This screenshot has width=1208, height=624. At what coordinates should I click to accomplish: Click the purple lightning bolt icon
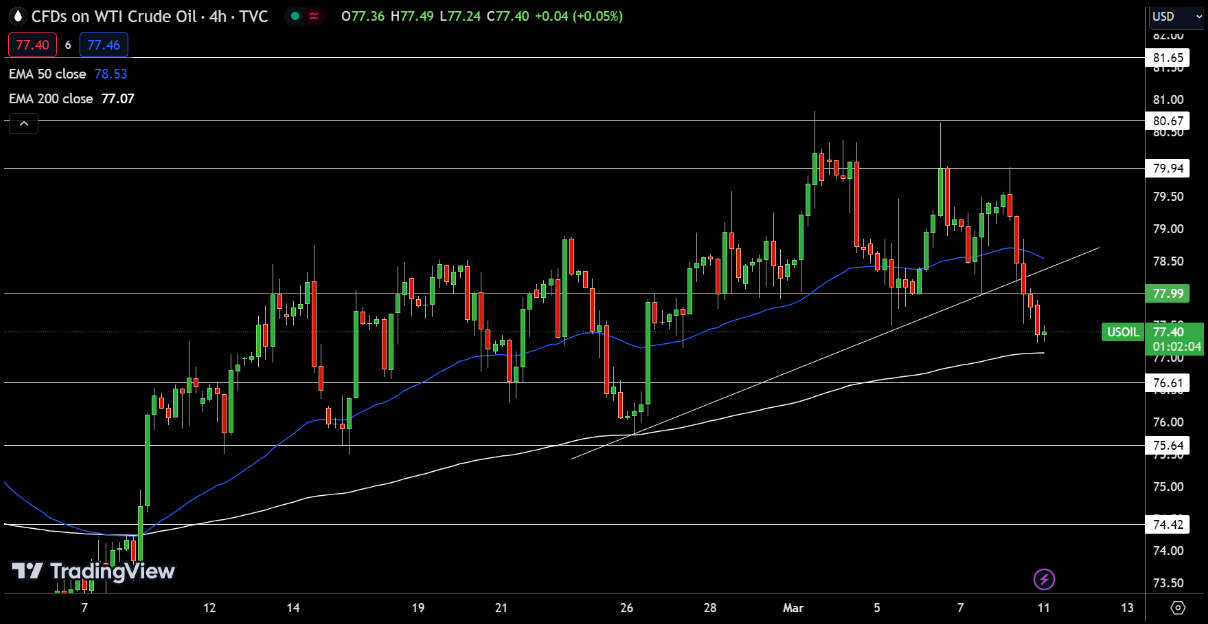click(x=1044, y=579)
